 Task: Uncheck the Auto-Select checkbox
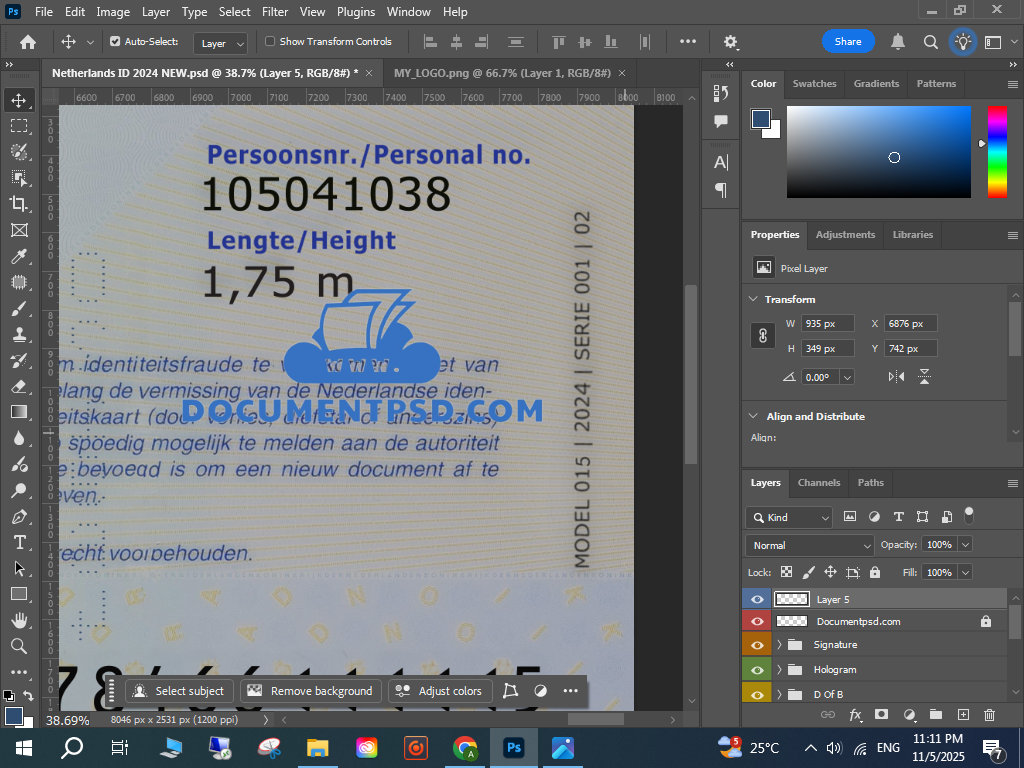[x=115, y=42]
